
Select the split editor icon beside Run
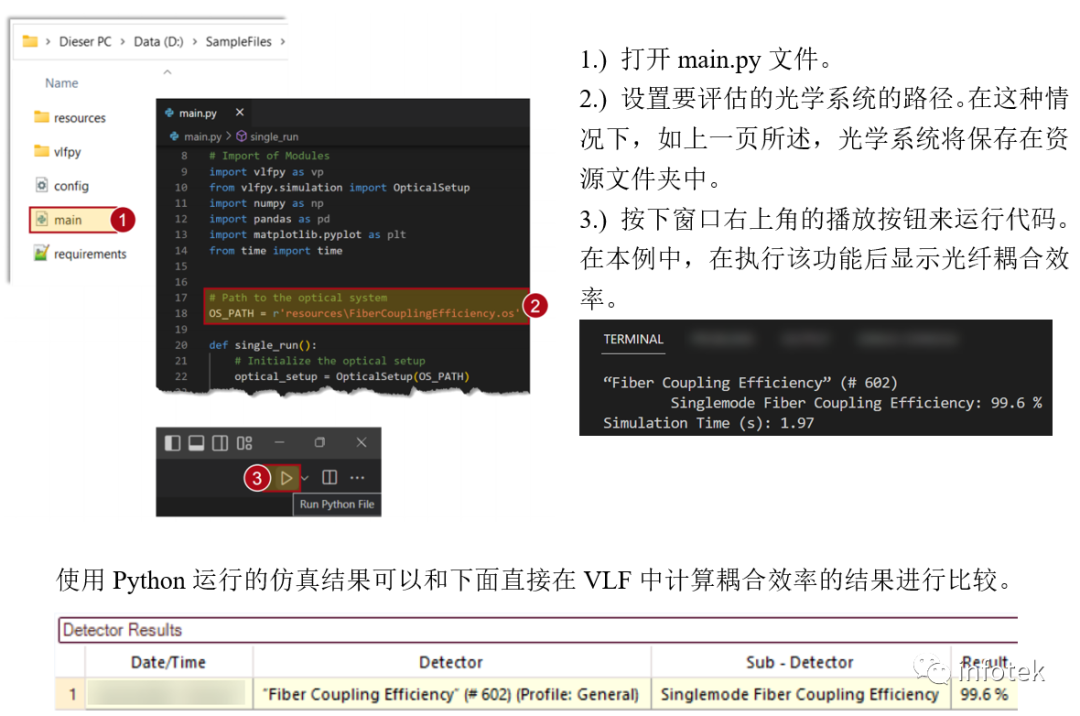(x=330, y=477)
